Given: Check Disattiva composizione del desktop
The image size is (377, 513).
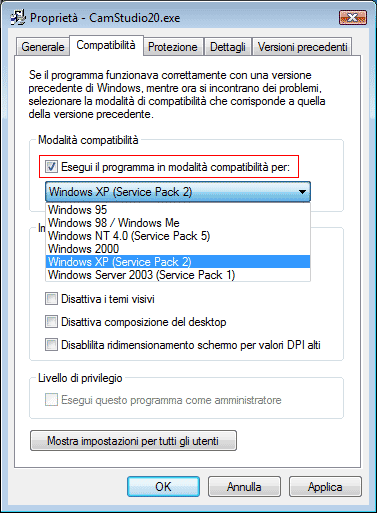Looking at the screenshot, I should coord(51,322).
